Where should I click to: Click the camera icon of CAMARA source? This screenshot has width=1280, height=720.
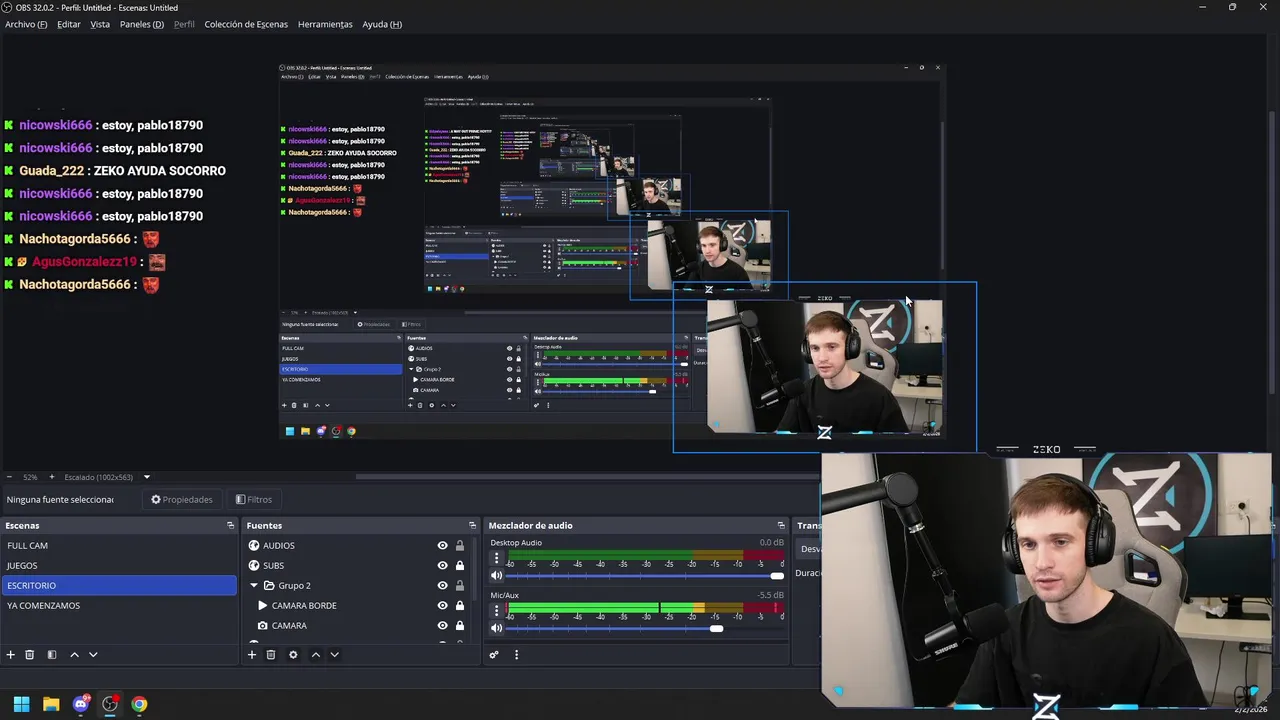263,626
